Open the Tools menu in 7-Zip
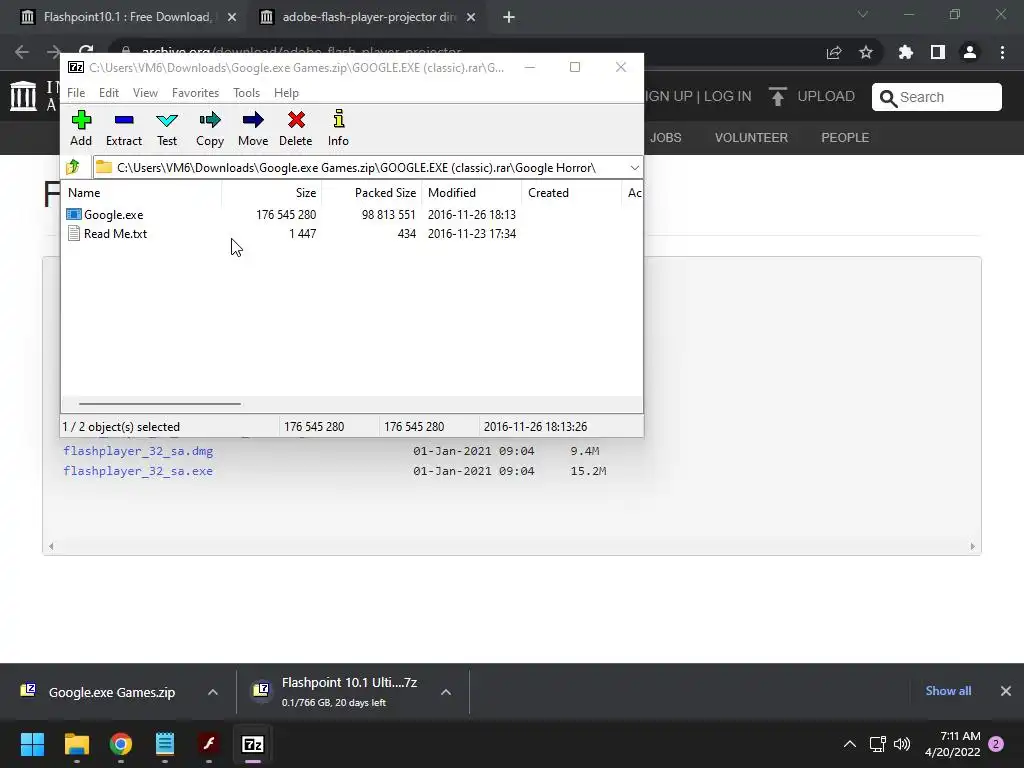Image resolution: width=1024 pixels, height=768 pixels. 247,93
